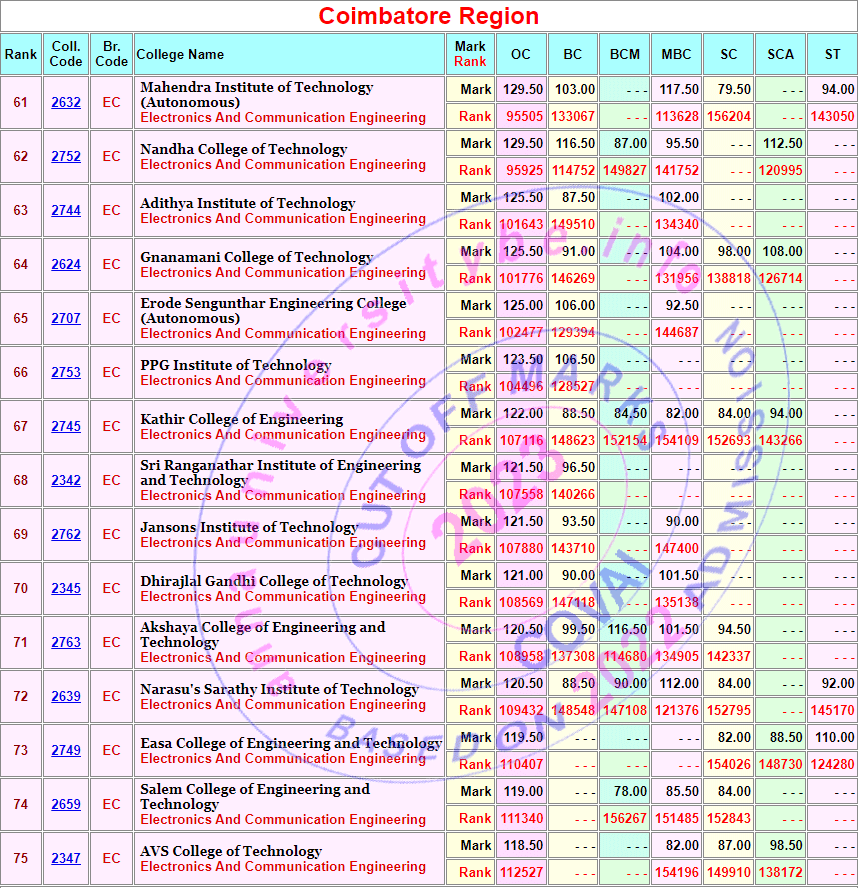Screen dimensions: 858x888
Task: Open Jansons Institute code link 2762
Action: [66, 535]
